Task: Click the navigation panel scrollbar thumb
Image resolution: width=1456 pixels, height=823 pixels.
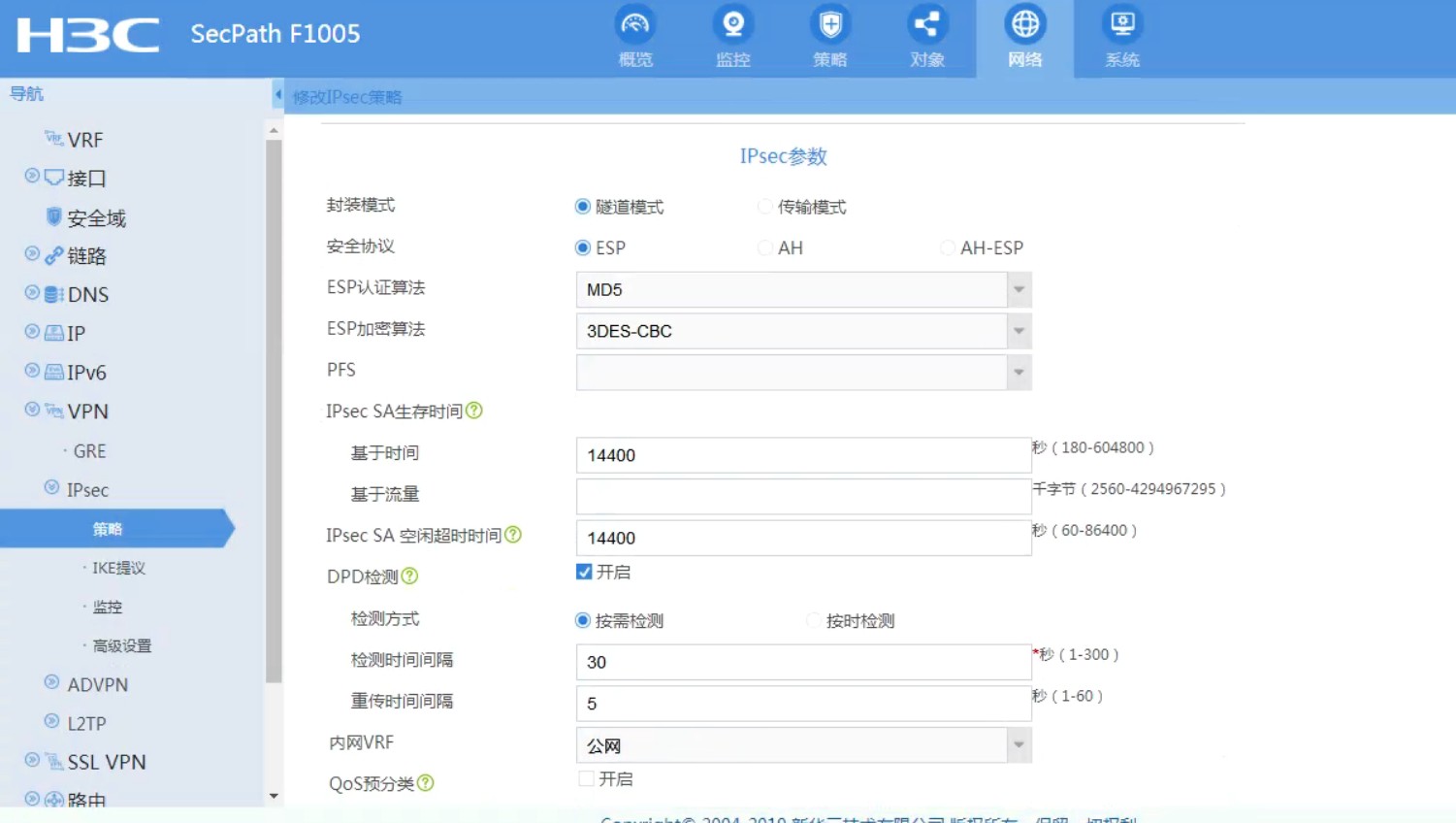Action: [x=274, y=411]
